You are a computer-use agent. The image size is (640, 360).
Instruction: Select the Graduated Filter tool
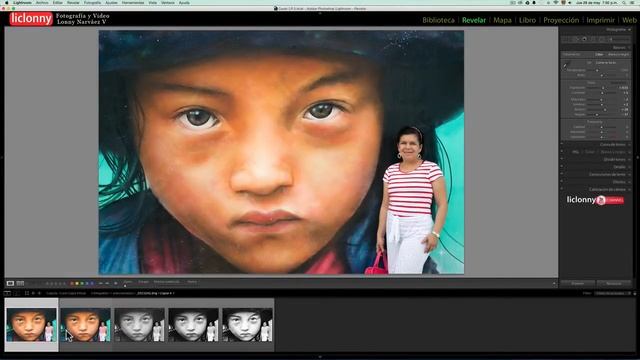coord(602,39)
